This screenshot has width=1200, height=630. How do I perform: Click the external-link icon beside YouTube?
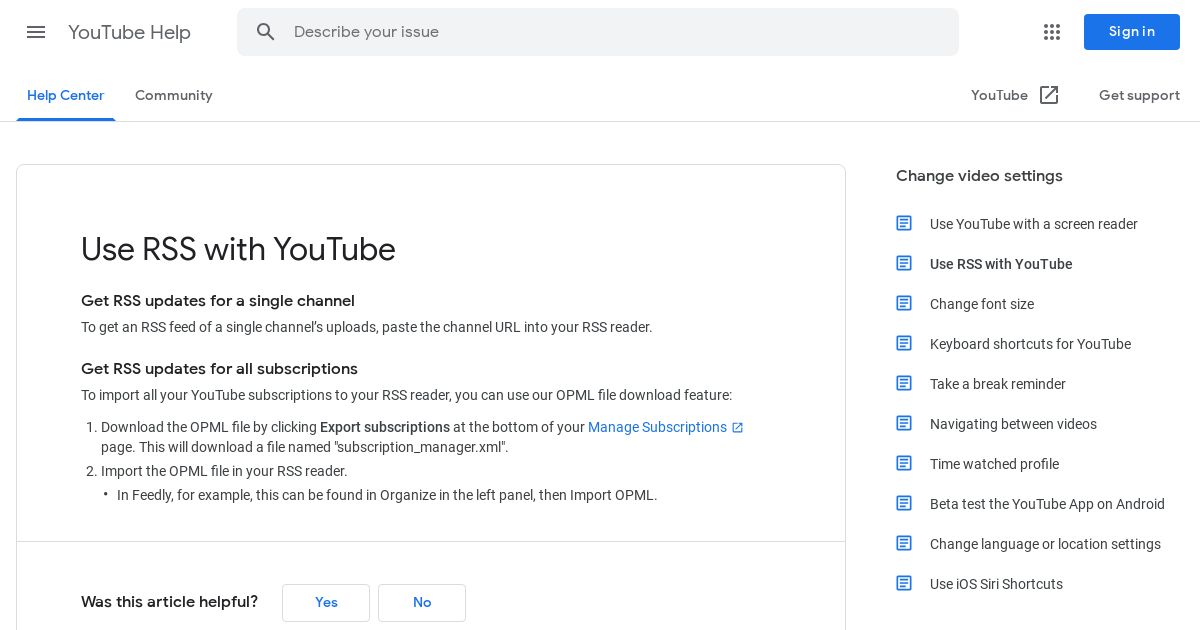1049,95
